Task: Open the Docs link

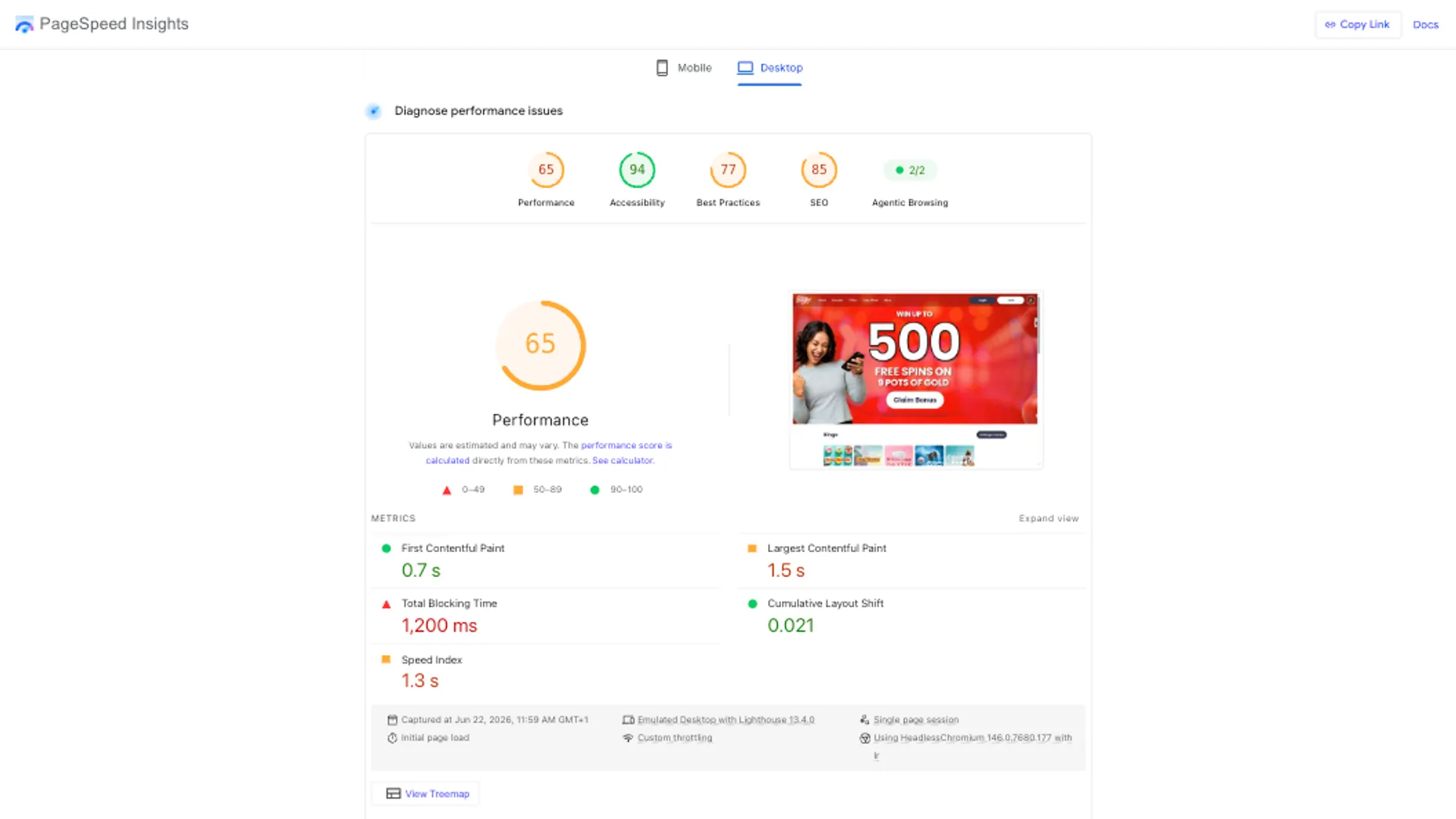Action: (x=1426, y=24)
